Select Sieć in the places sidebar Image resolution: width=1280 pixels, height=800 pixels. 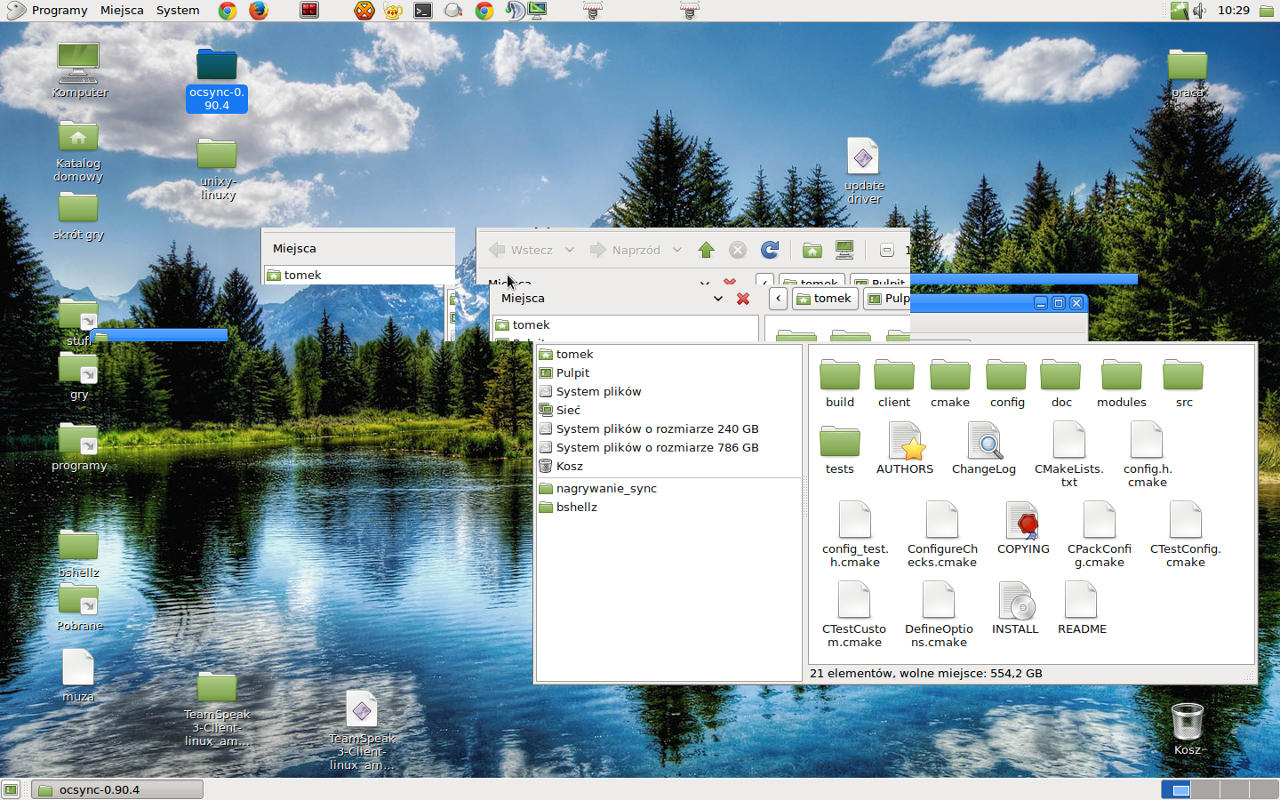(x=568, y=410)
